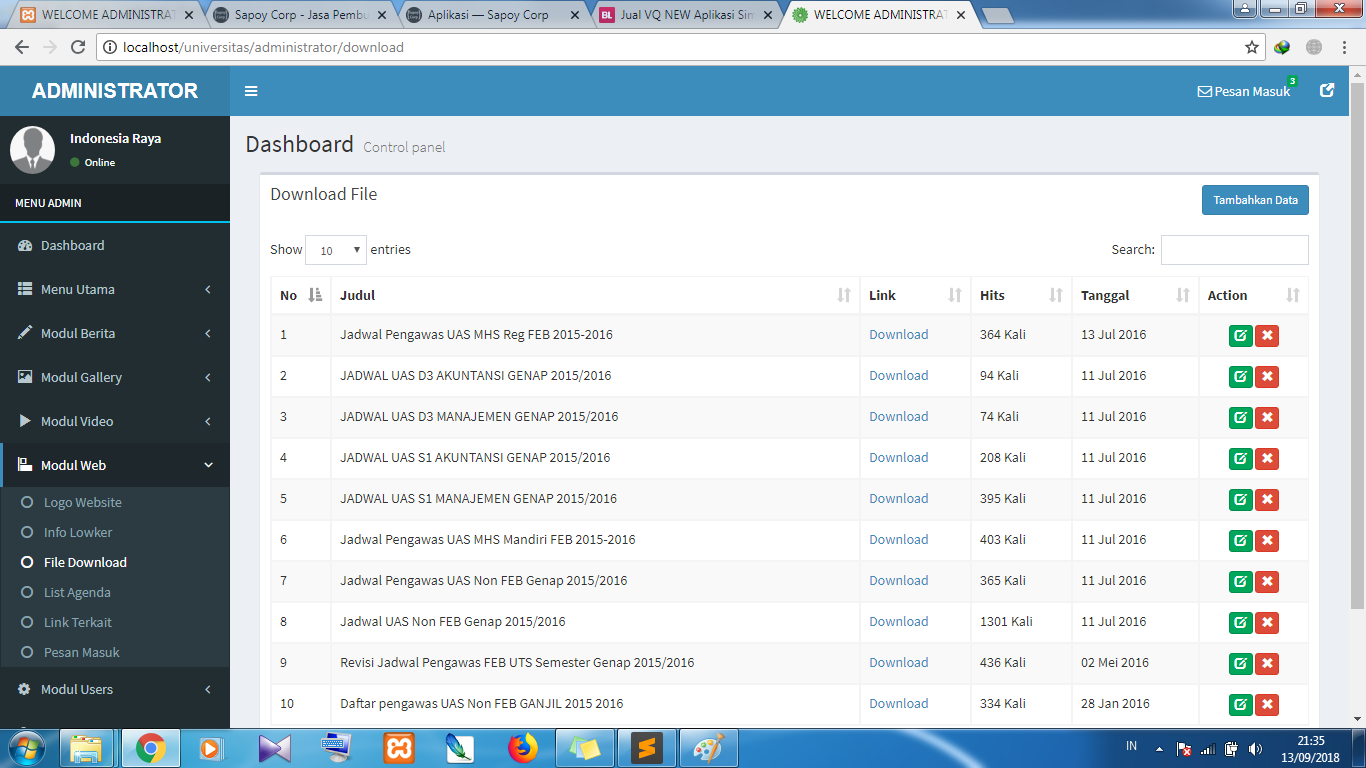
Task: Launch XAMPP from the Windows taskbar
Action: (x=399, y=748)
